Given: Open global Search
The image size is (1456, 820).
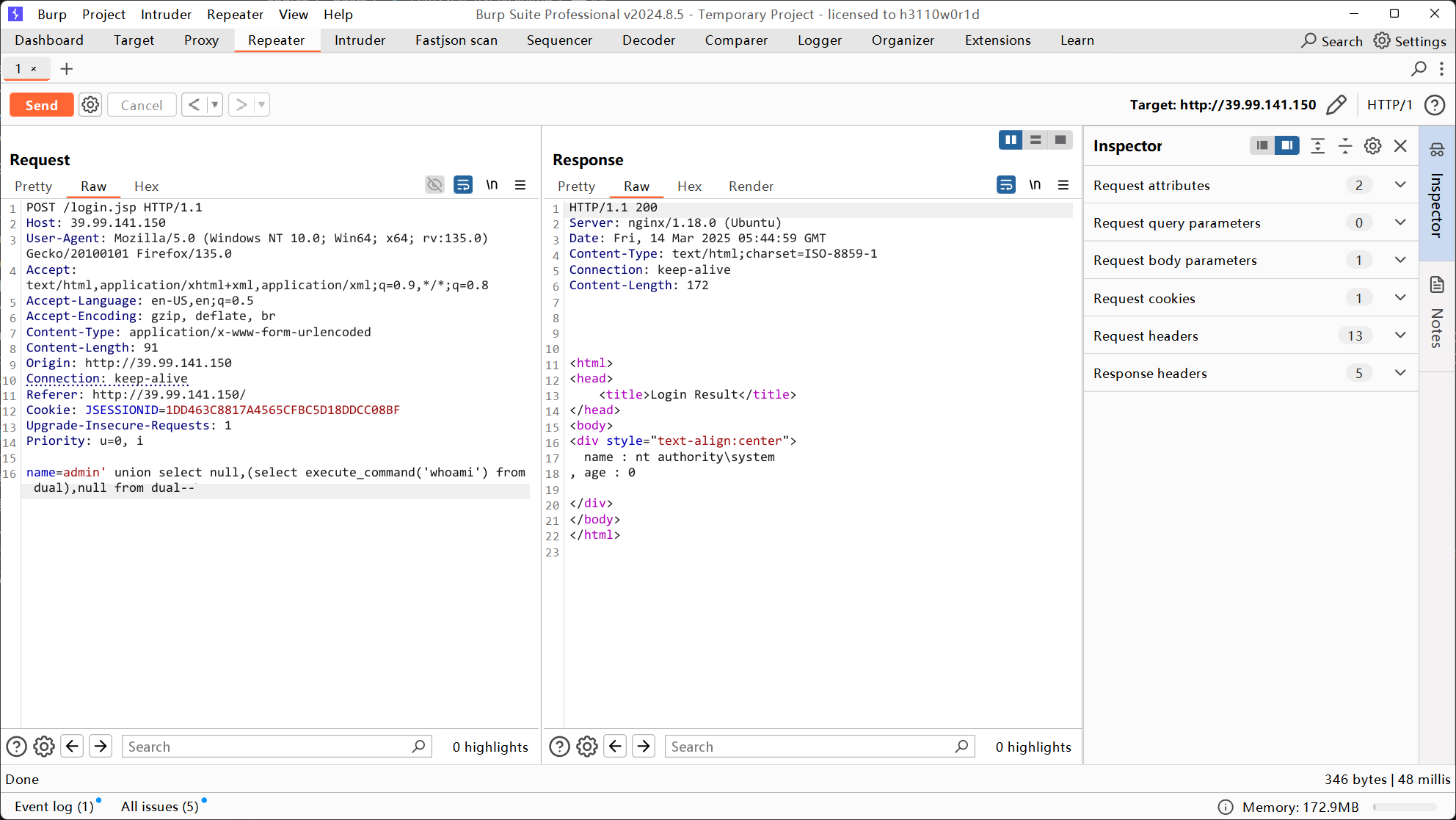Looking at the screenshot, I should point(1332,41).
